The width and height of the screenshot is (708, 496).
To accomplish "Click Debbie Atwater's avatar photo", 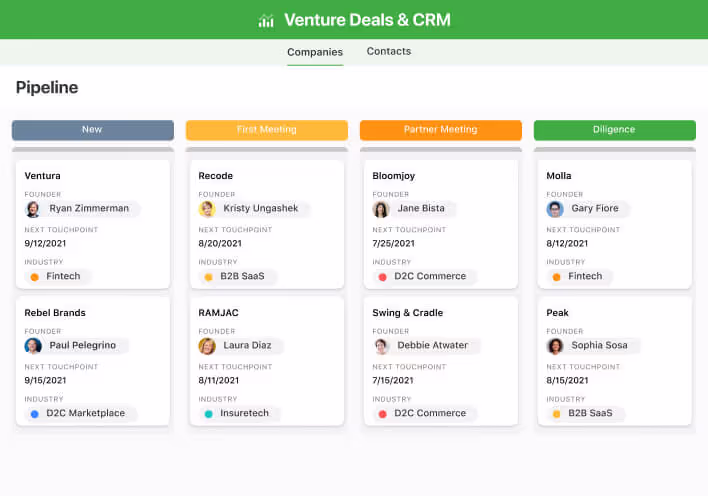I will tap(381, 346).
